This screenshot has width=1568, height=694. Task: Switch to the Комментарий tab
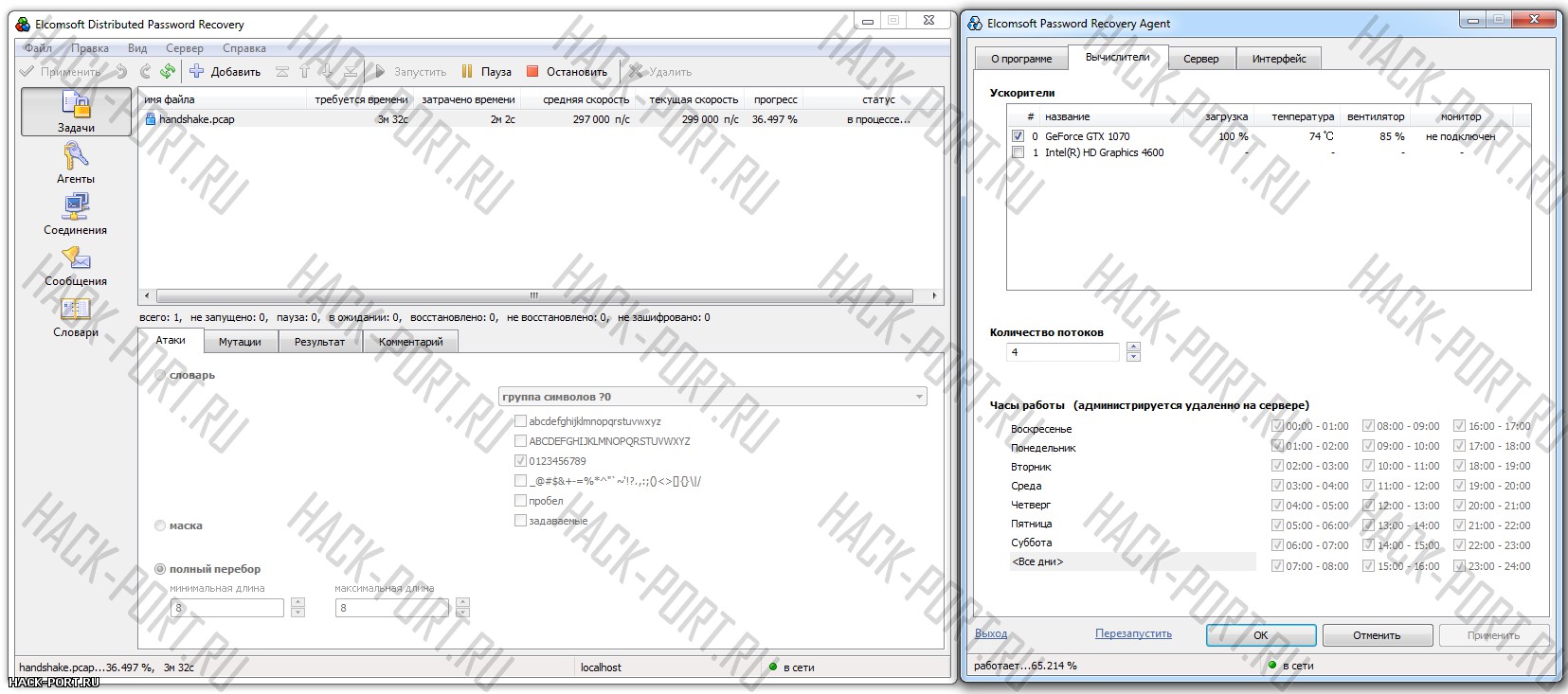tap(410, 342)
